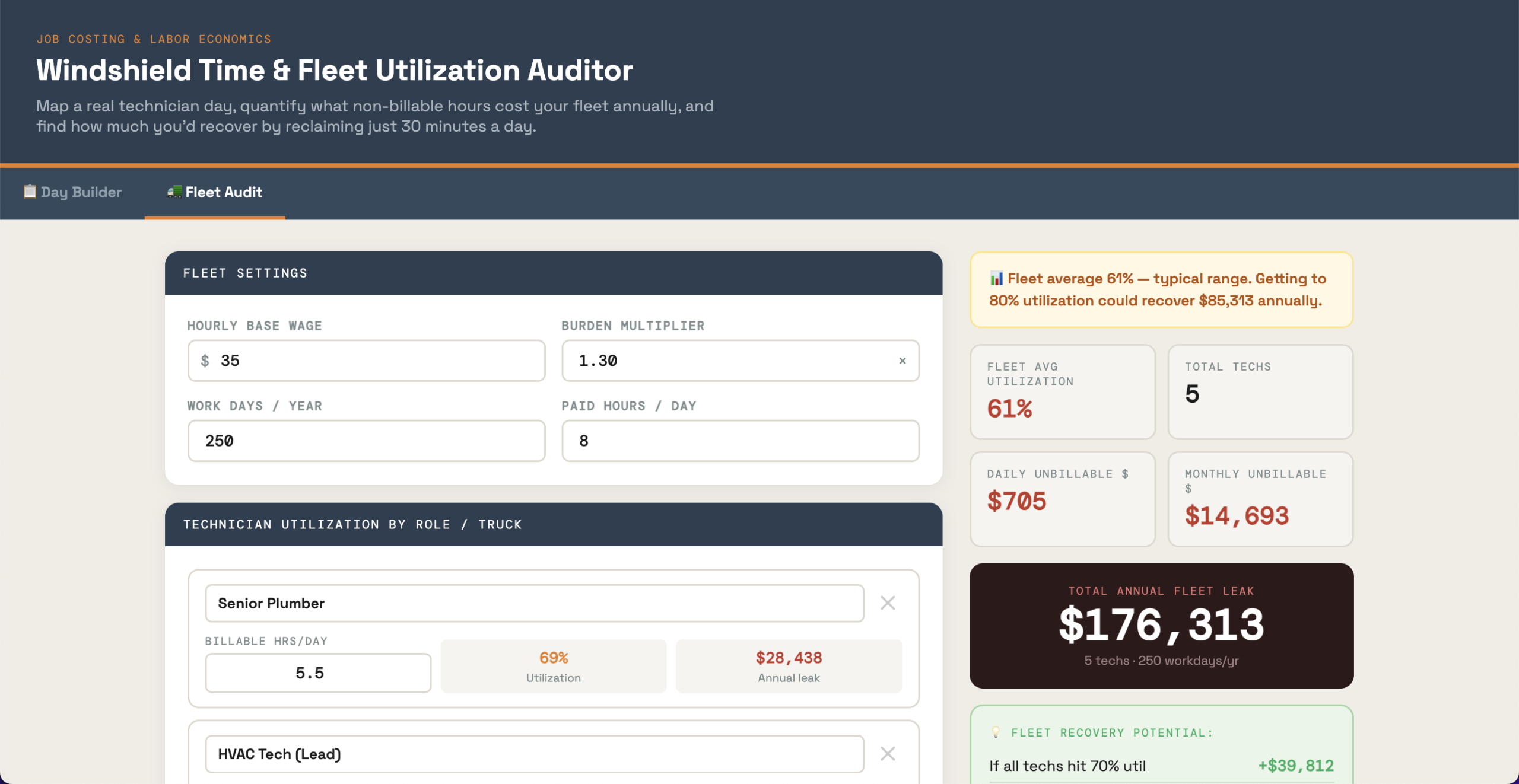Click the $176,313 total annual fleet leak
This screenshot has width=1519, height=784.
click(x=1161, y=624)
